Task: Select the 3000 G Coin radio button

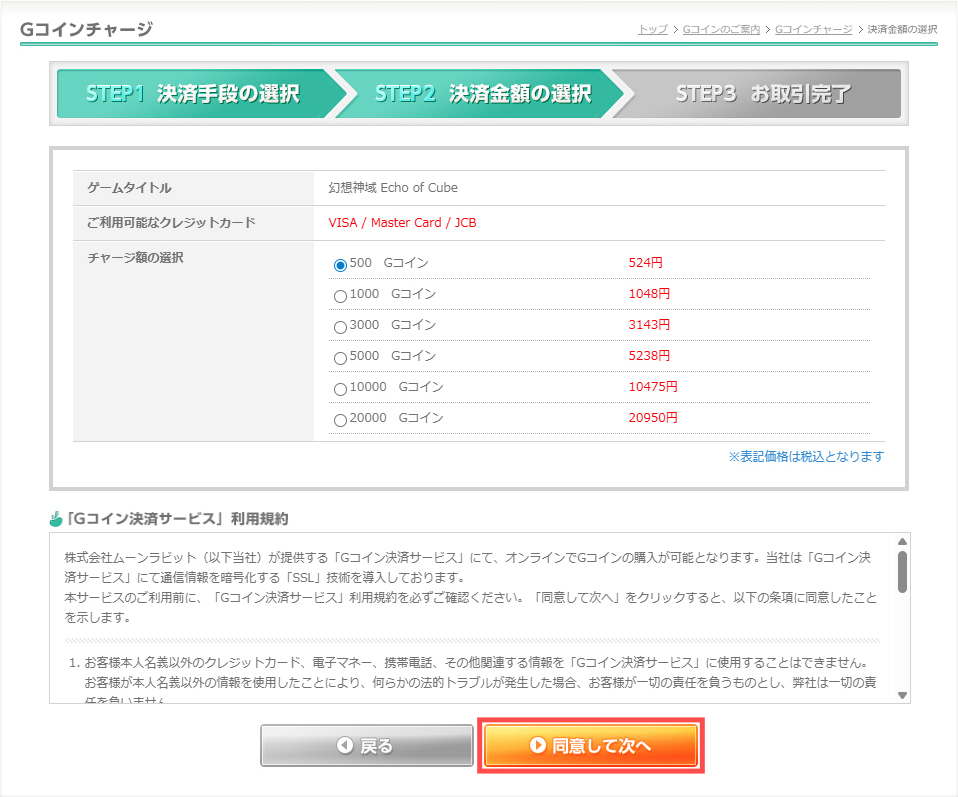Action: pyautogui.click(x=340, y=327)
